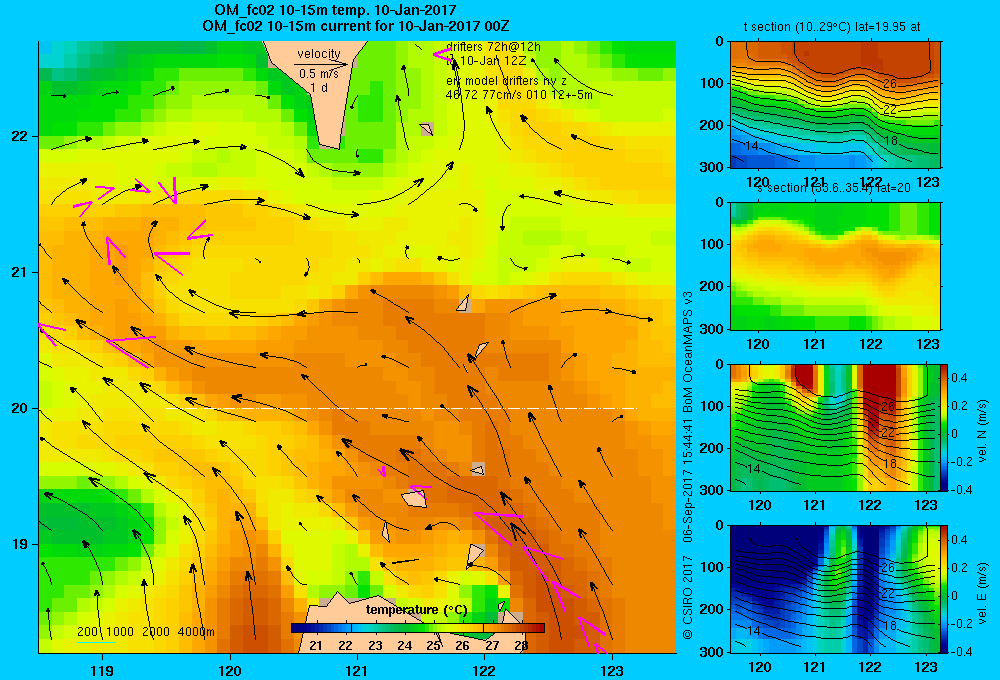Click latitude label 19 on main map
Viewport: 1000px width, 680px height.
[20, 544]
